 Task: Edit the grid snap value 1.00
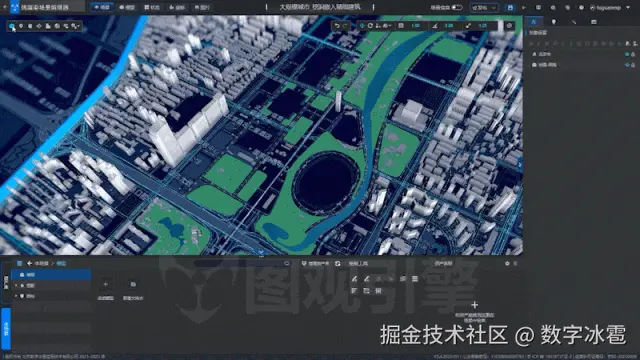click(x=416, y=26)
